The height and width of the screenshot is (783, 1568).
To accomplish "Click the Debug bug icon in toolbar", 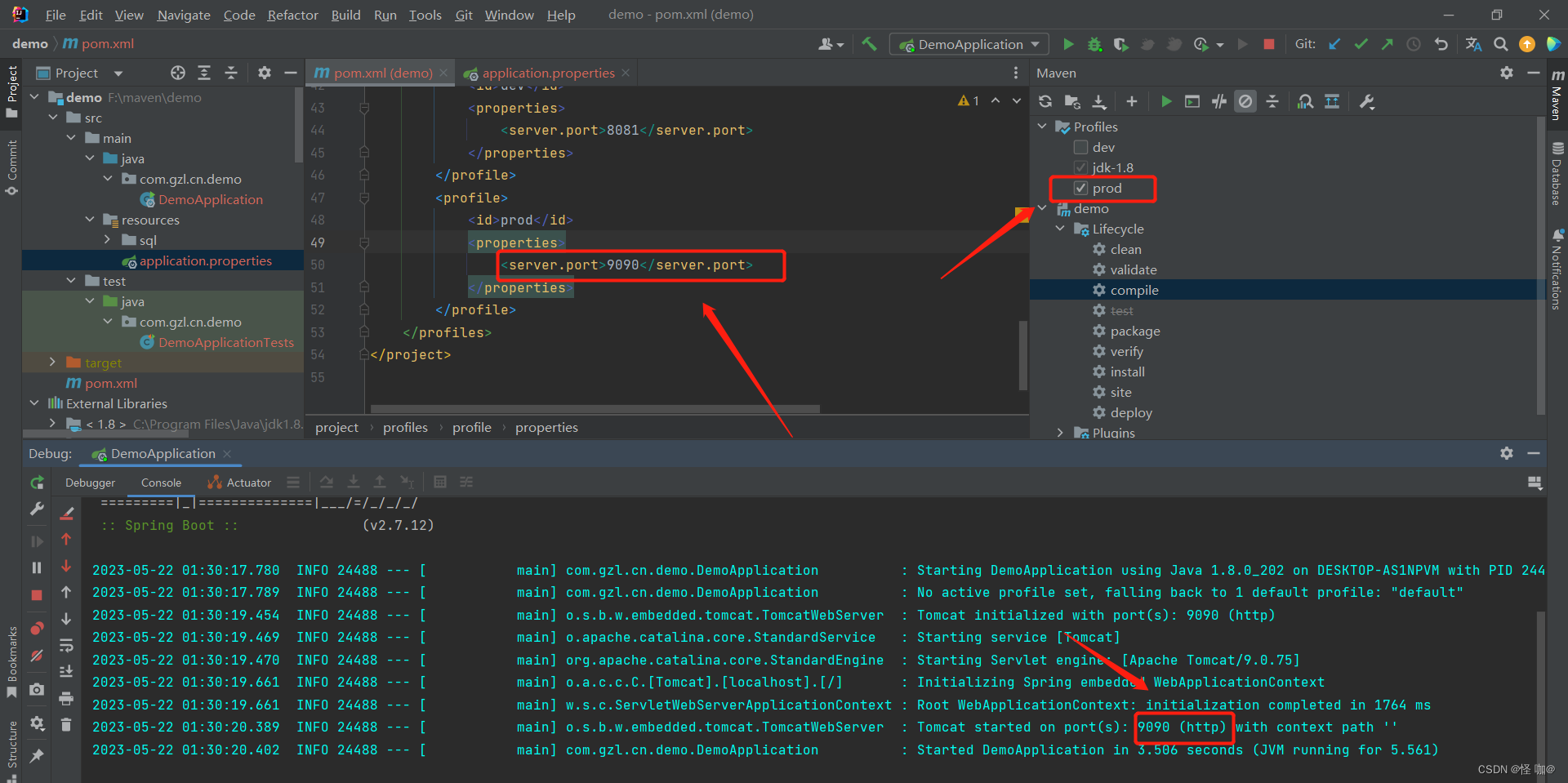I will tap(1094, 44).
